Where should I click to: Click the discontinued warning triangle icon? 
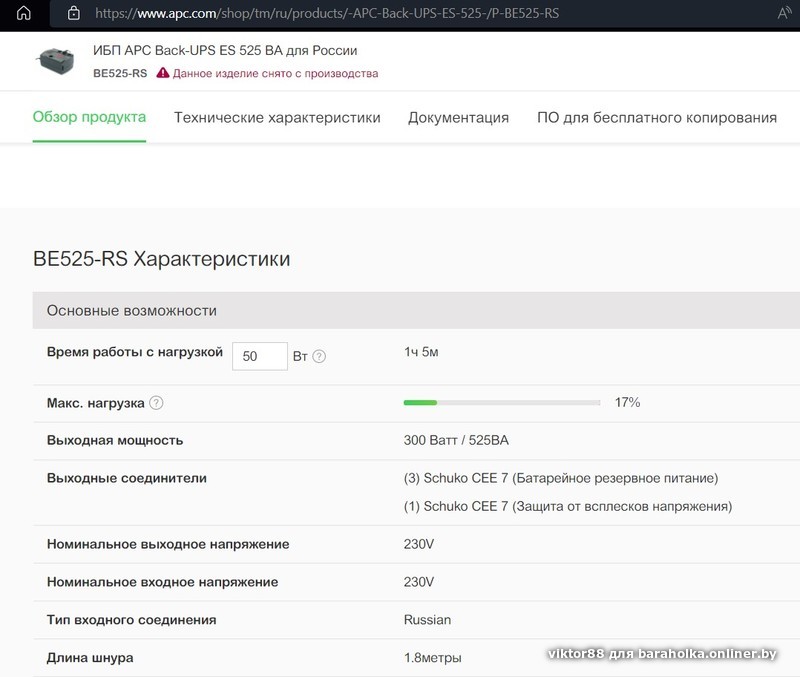[163, 73]
